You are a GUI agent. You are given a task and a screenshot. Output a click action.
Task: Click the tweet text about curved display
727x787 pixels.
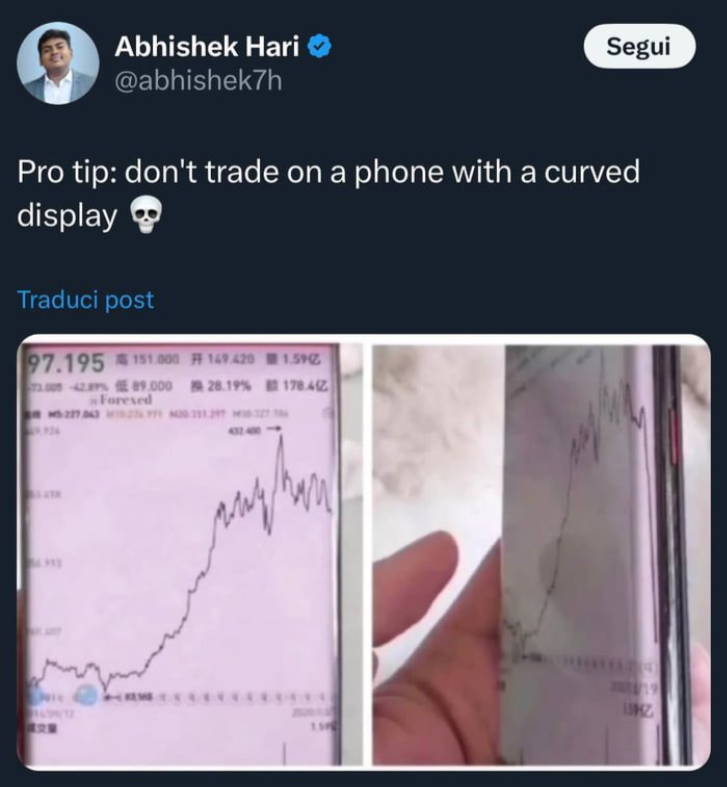point(328,194)
